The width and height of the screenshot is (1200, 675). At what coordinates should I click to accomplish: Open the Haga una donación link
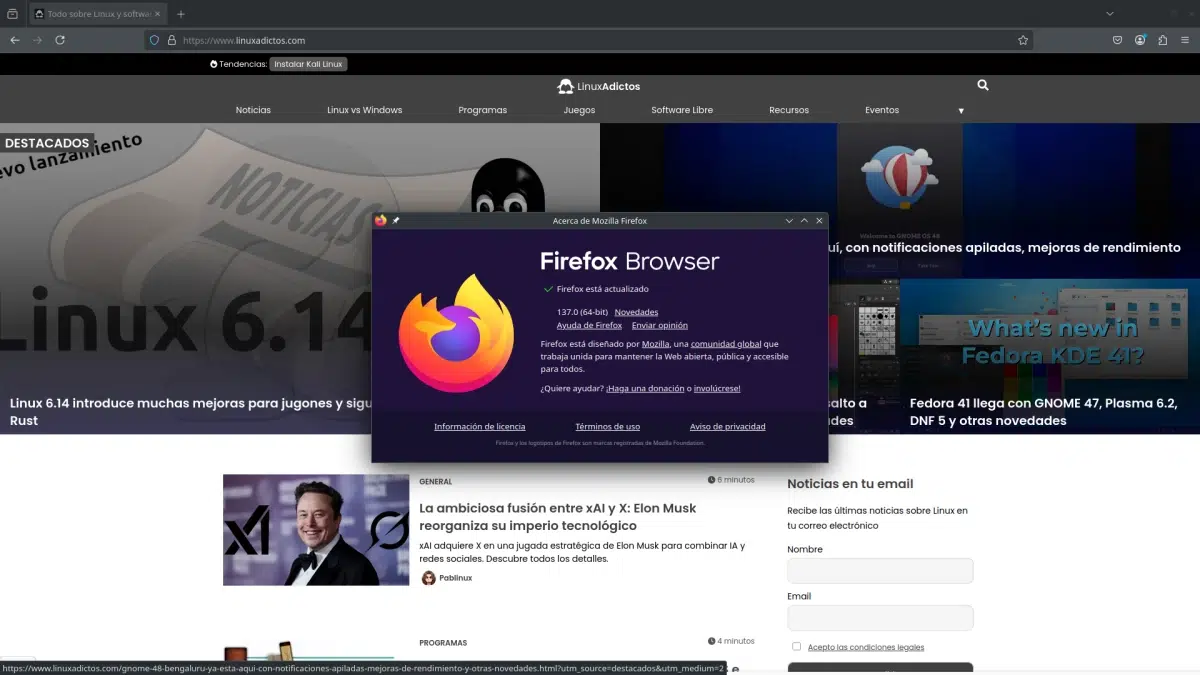[646, 388]
